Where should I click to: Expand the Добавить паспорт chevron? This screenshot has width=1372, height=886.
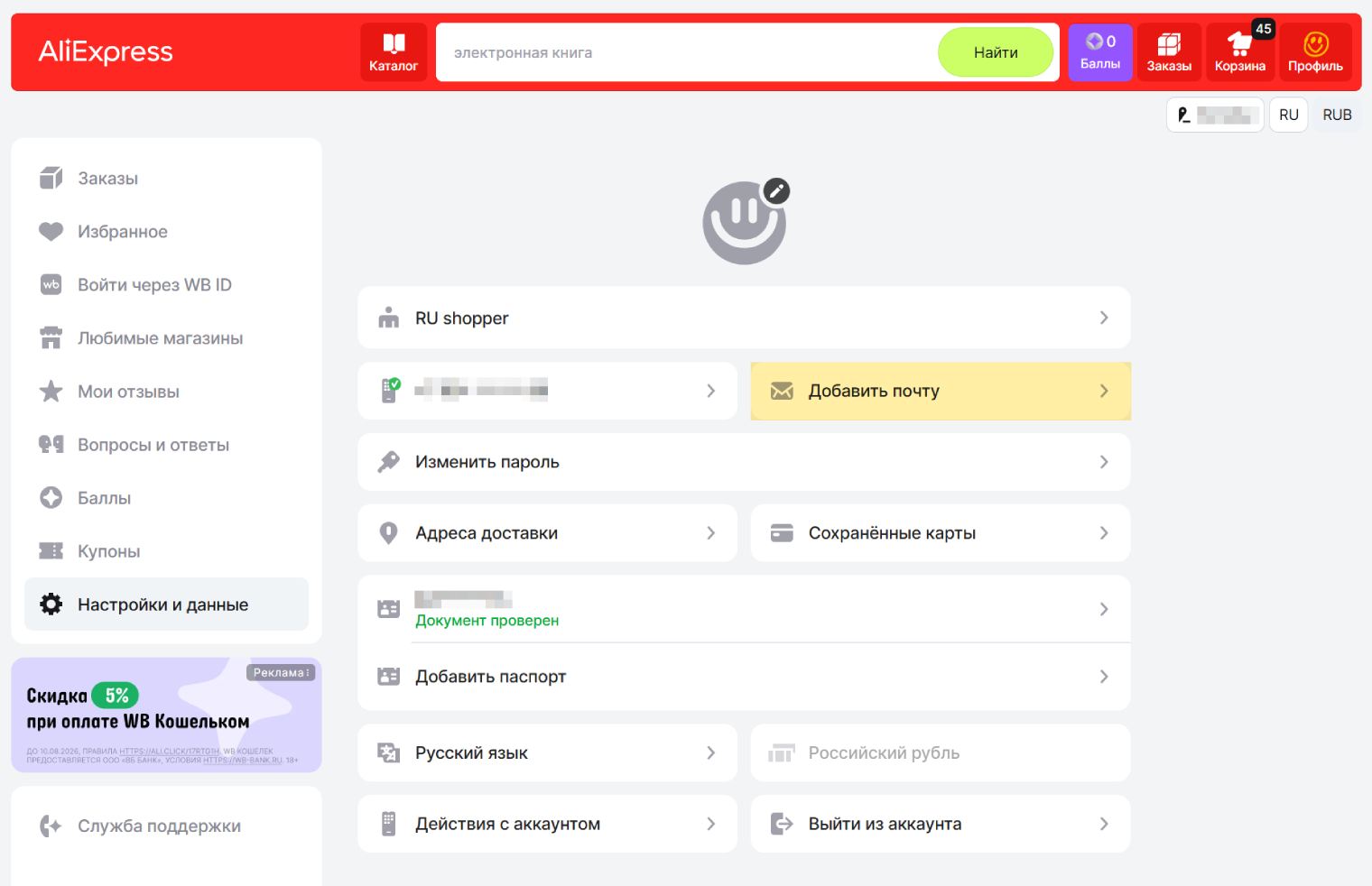click(x=1104, y=677)
